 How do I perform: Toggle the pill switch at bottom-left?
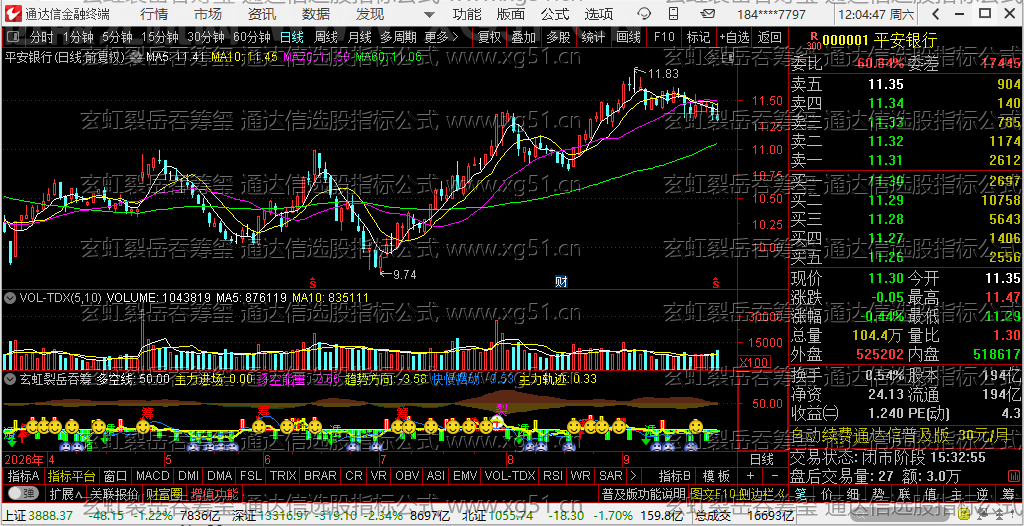point(22,493)
